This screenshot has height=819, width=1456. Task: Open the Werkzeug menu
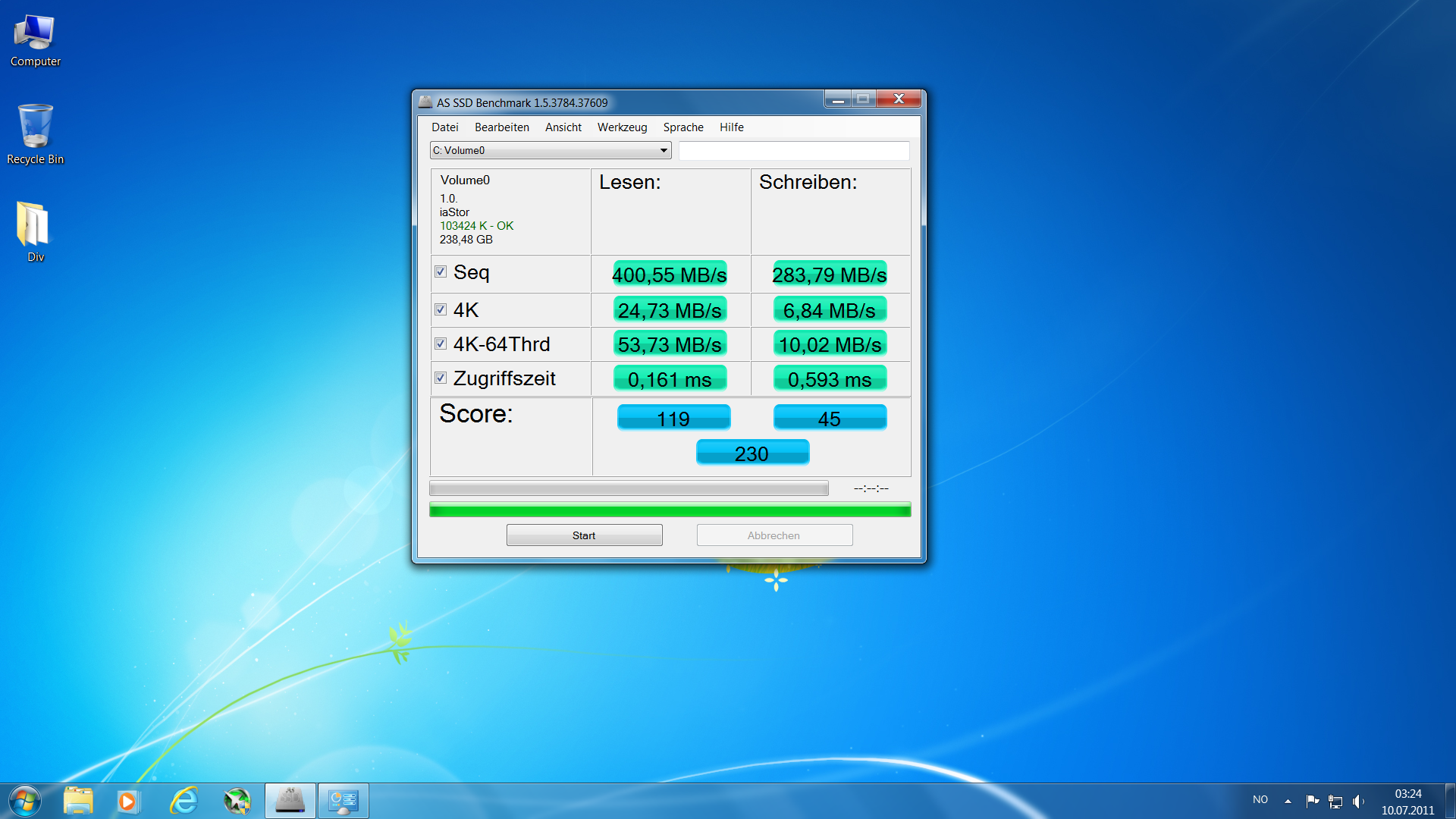point(622,127)
